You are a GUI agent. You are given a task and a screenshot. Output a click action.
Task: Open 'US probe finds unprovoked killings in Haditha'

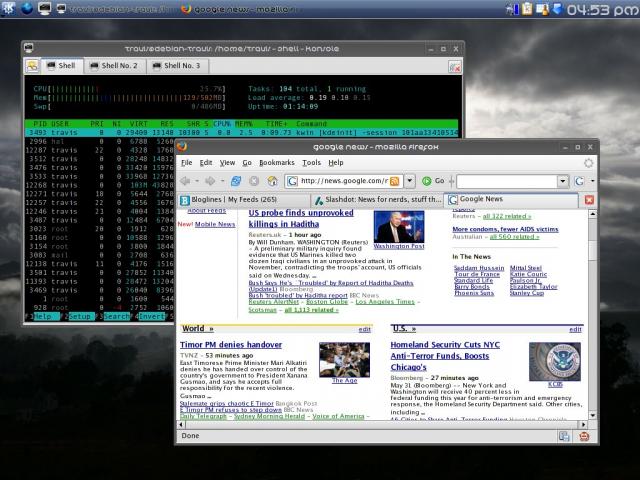(x=301, y=218)
